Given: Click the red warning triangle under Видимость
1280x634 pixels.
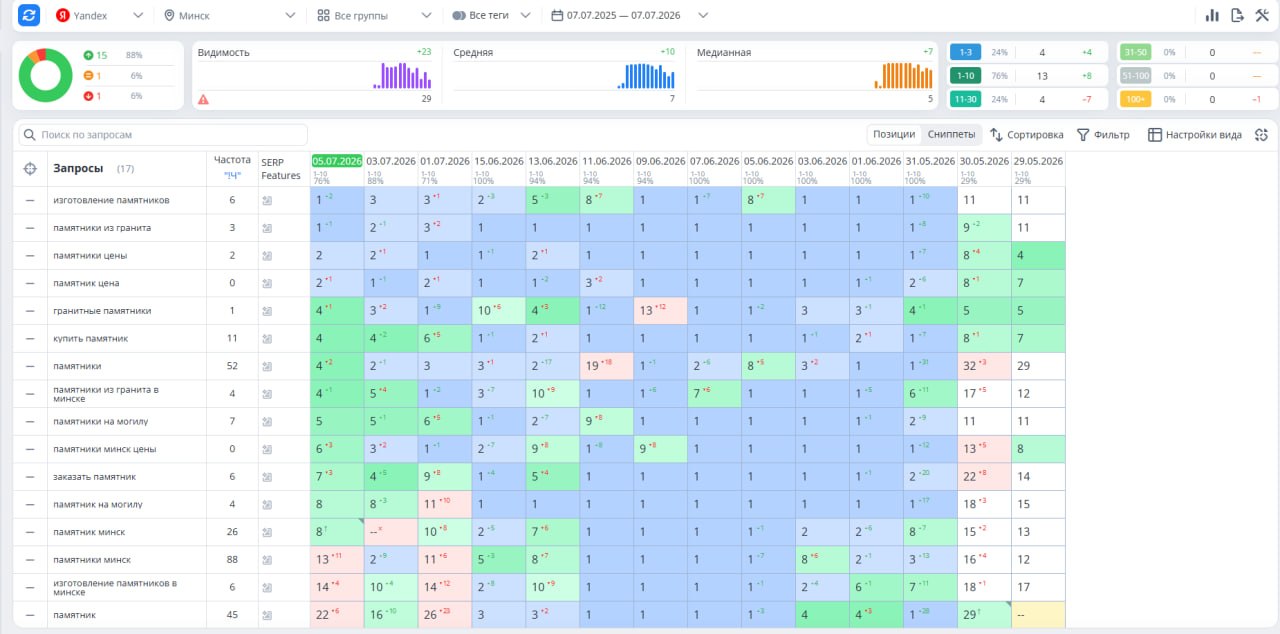Looking at the screenshot, I should [x=203, y=99].
